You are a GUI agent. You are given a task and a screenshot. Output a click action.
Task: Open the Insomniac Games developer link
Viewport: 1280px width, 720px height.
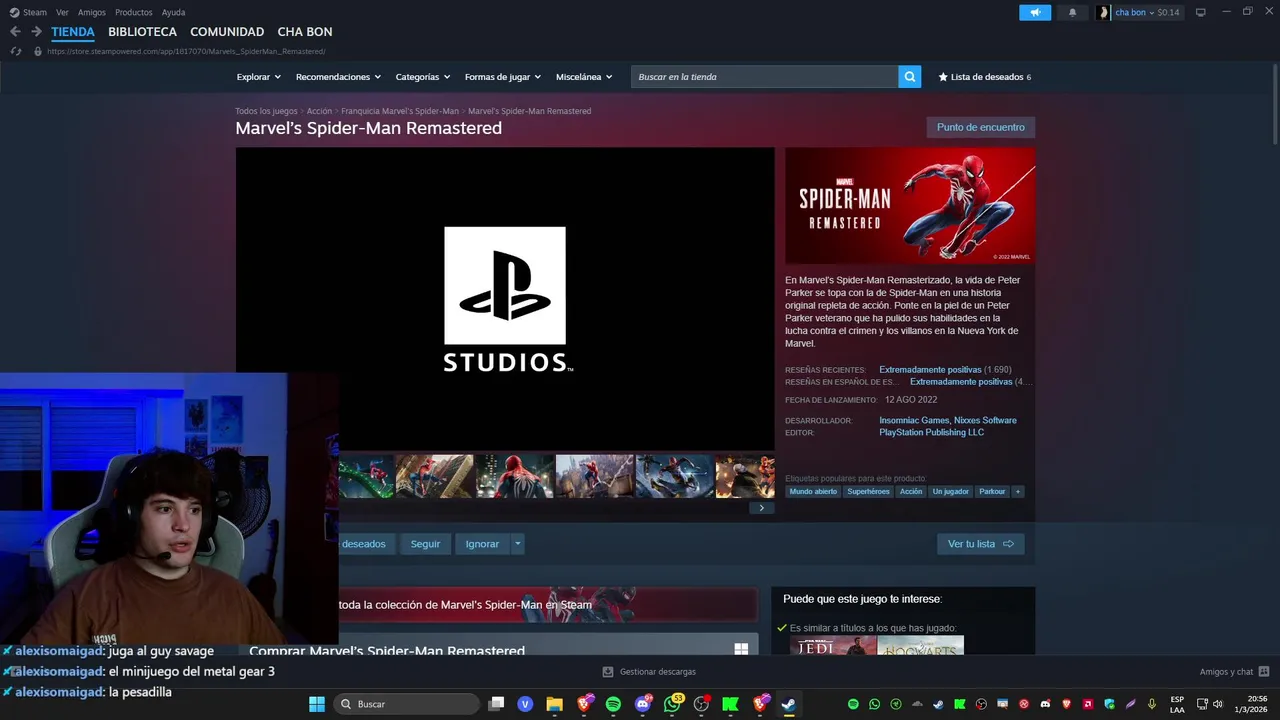(x=913, y=421)
